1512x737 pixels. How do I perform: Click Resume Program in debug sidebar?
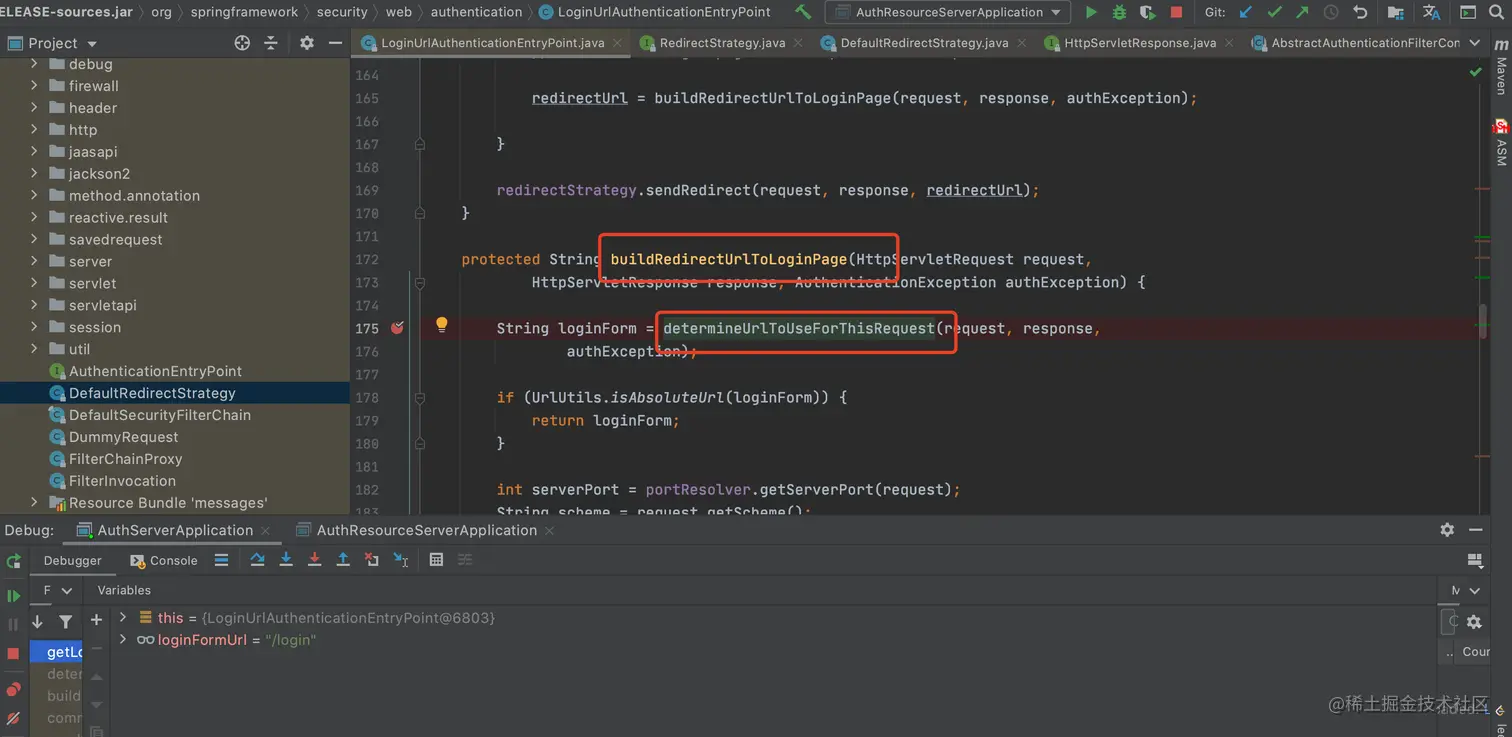[x=13, y=596]
